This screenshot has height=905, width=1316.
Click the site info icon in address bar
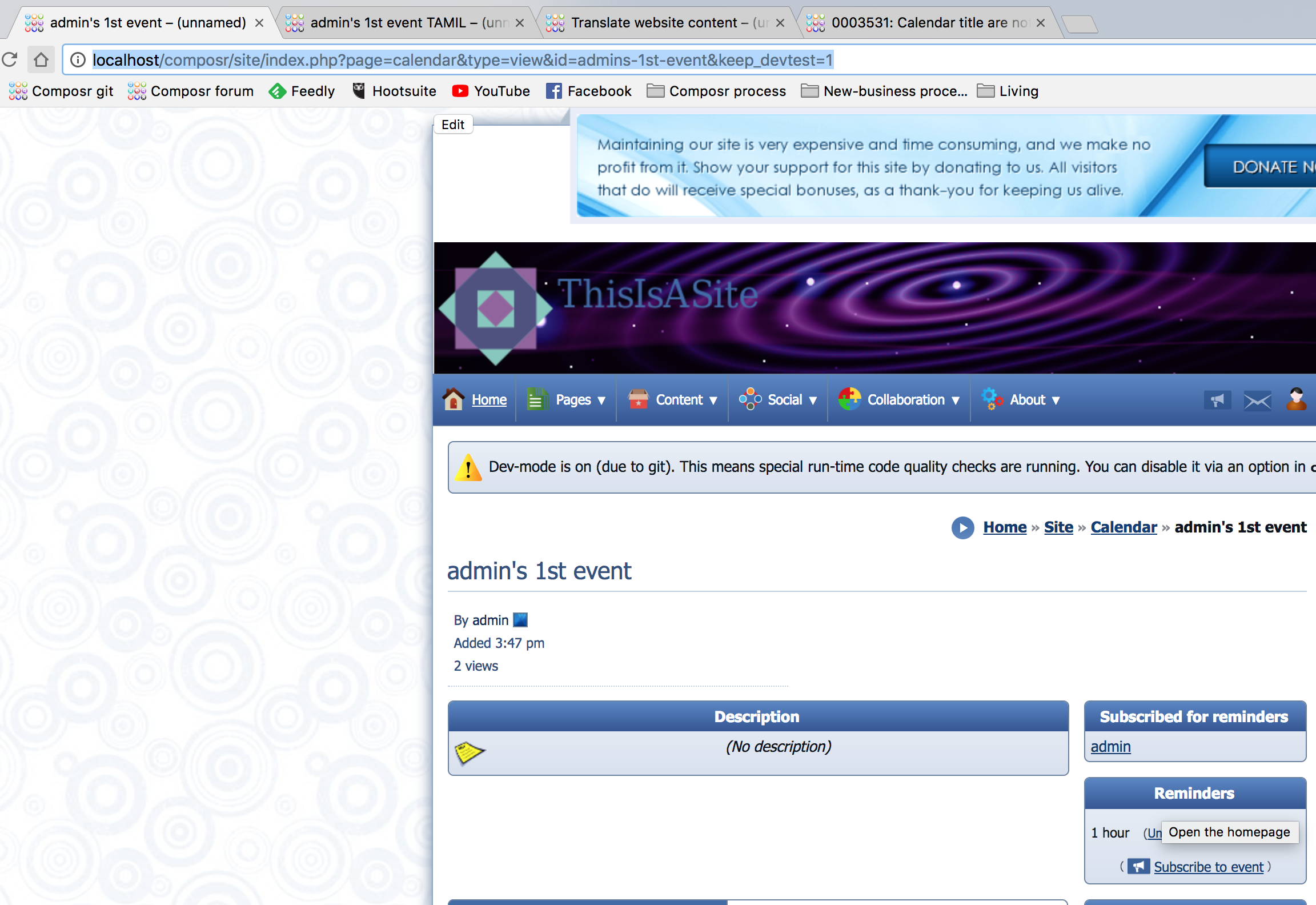click(78, 59)
